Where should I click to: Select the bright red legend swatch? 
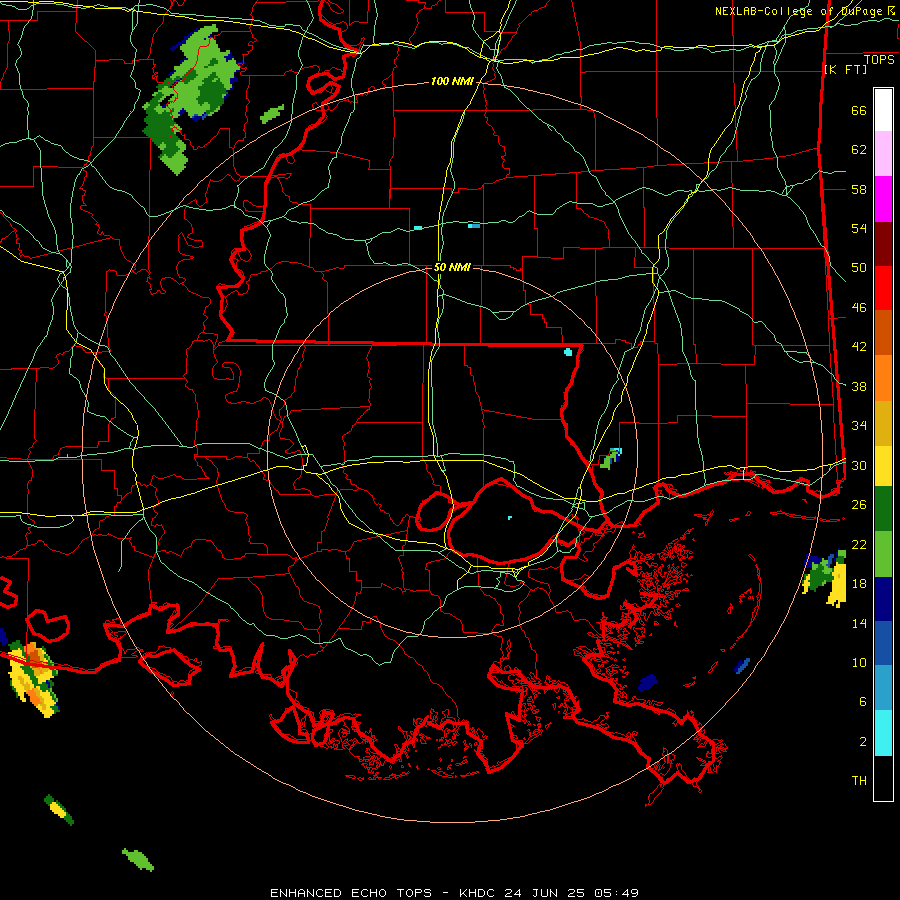[883, 289]
